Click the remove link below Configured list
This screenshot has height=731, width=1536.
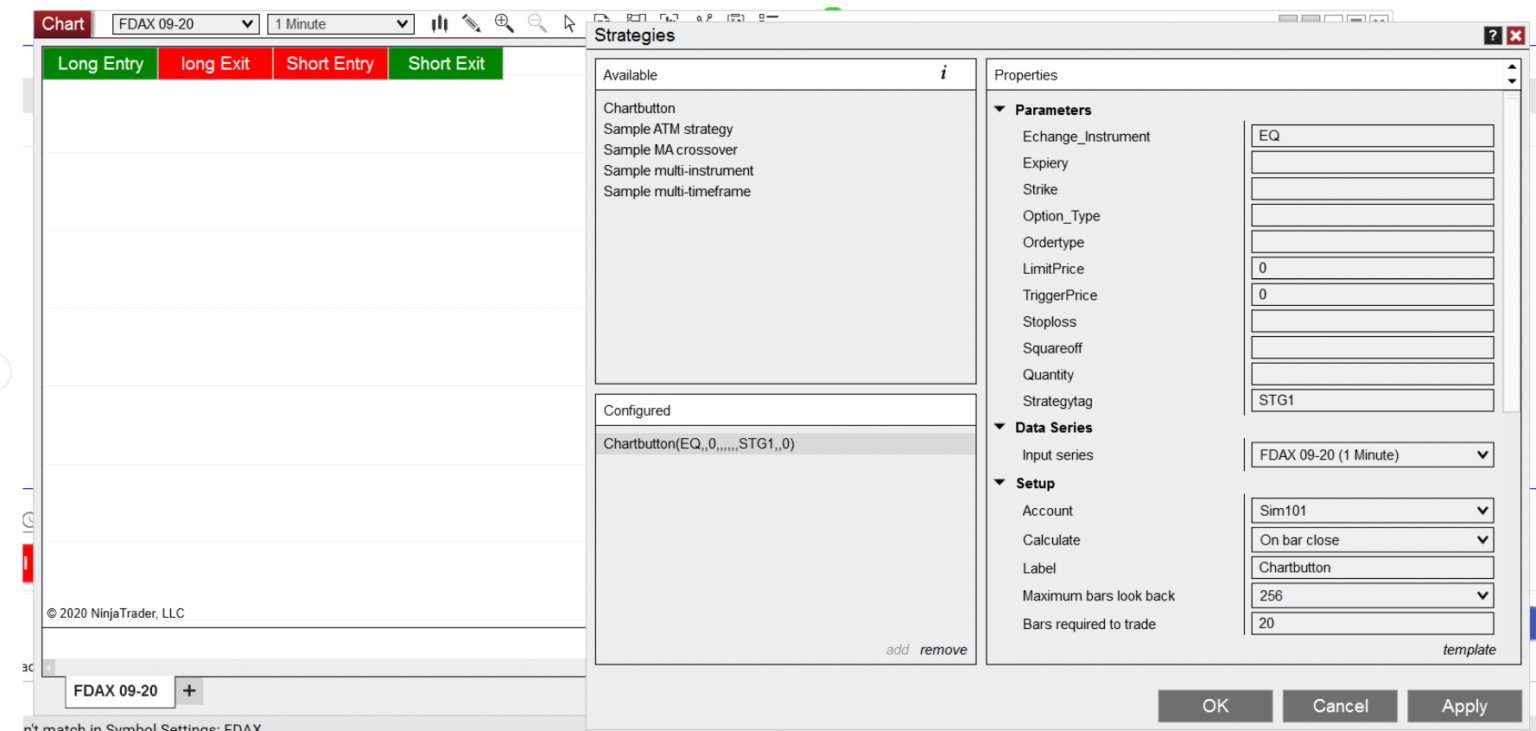pos(943,649)
